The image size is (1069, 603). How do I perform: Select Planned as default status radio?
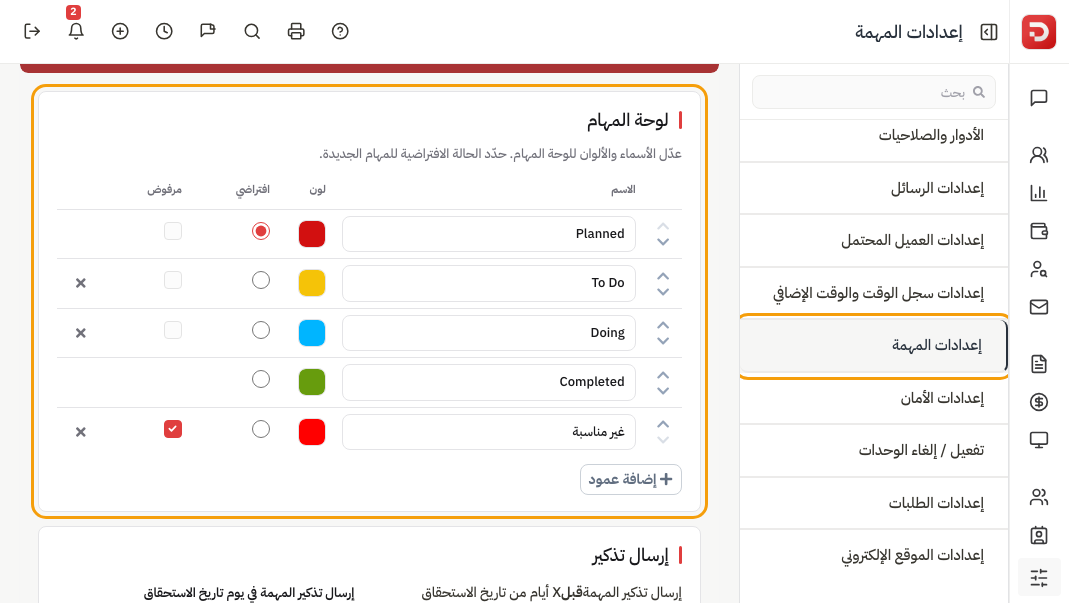click(260, 231)
